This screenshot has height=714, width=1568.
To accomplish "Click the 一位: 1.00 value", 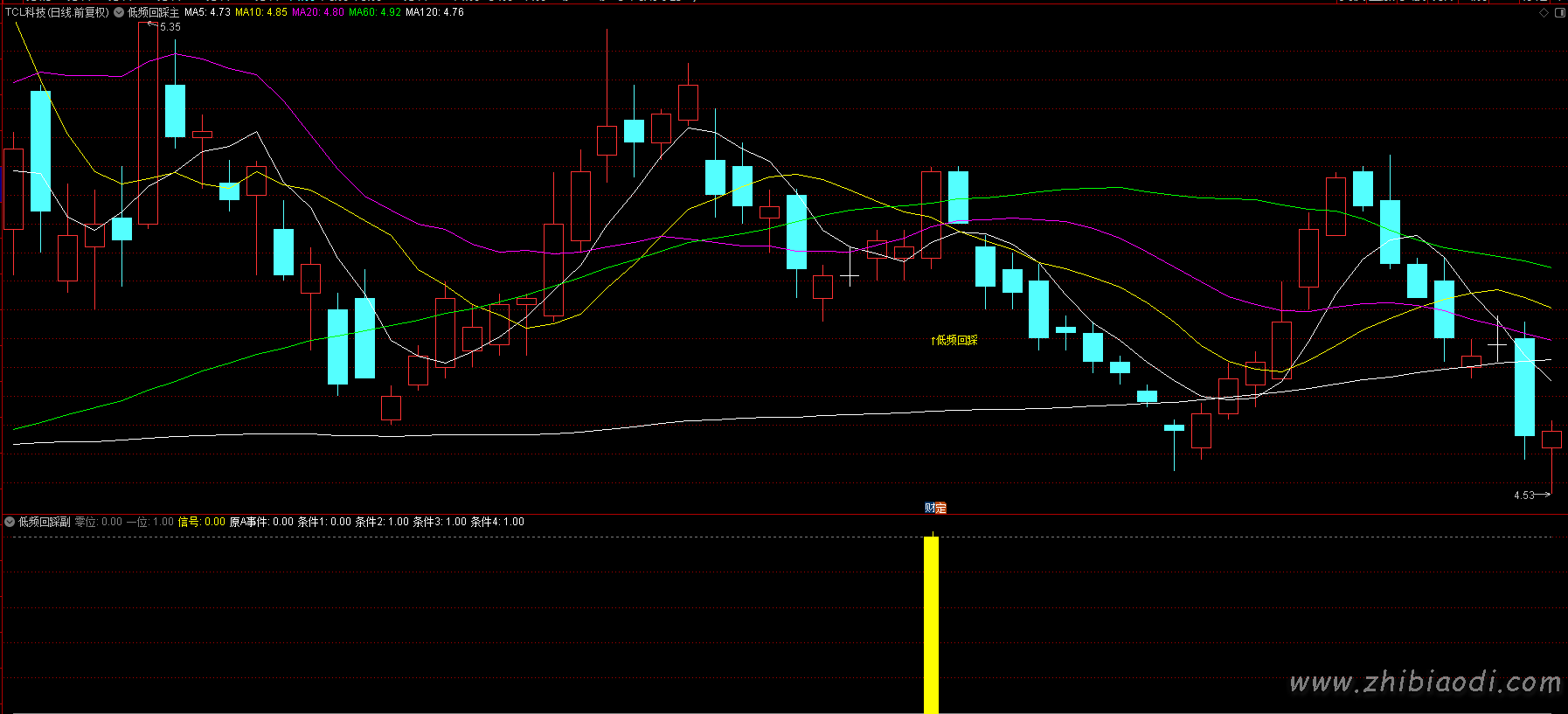I will pyautogui.click(x=150, y=522).
